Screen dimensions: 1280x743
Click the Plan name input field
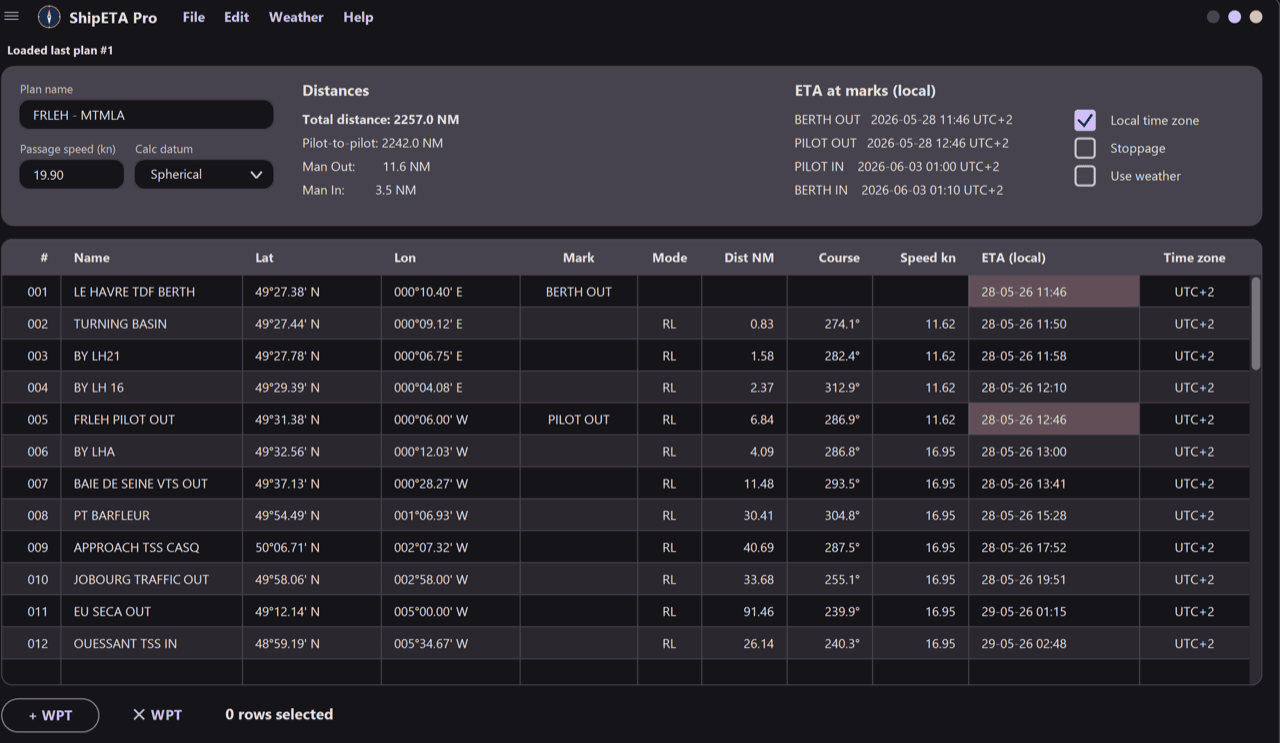click(146, 115)
